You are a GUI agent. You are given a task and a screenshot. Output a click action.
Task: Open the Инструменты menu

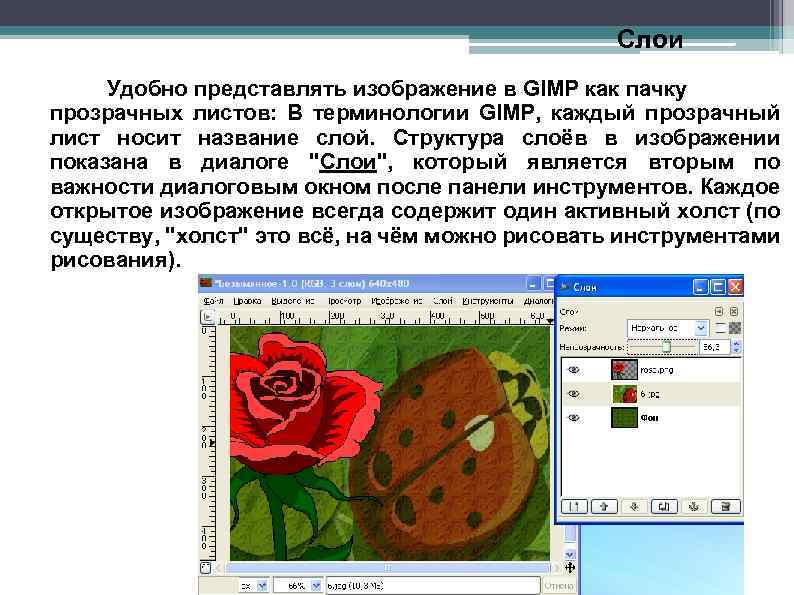pyautogui.click(x=488, y=301)
